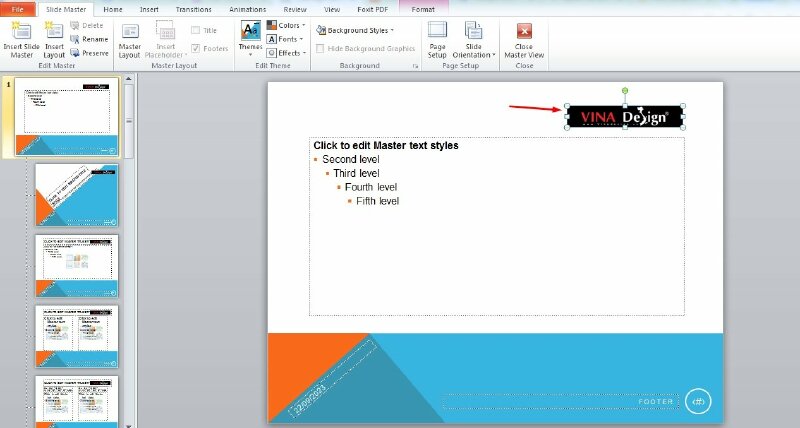Viewport: 800px width, 428px height.
Task: Click the FOOTER placeholder
Action: click(x=560, y=401)
